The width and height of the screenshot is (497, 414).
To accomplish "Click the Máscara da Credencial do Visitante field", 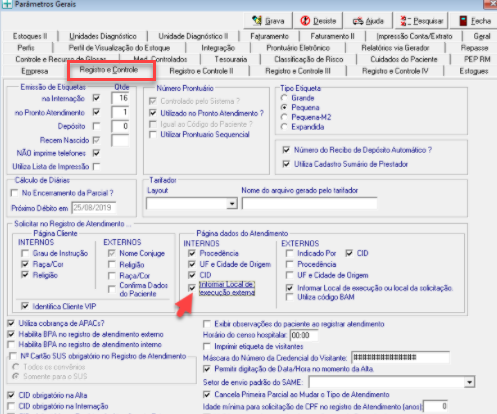I will 400,357.
